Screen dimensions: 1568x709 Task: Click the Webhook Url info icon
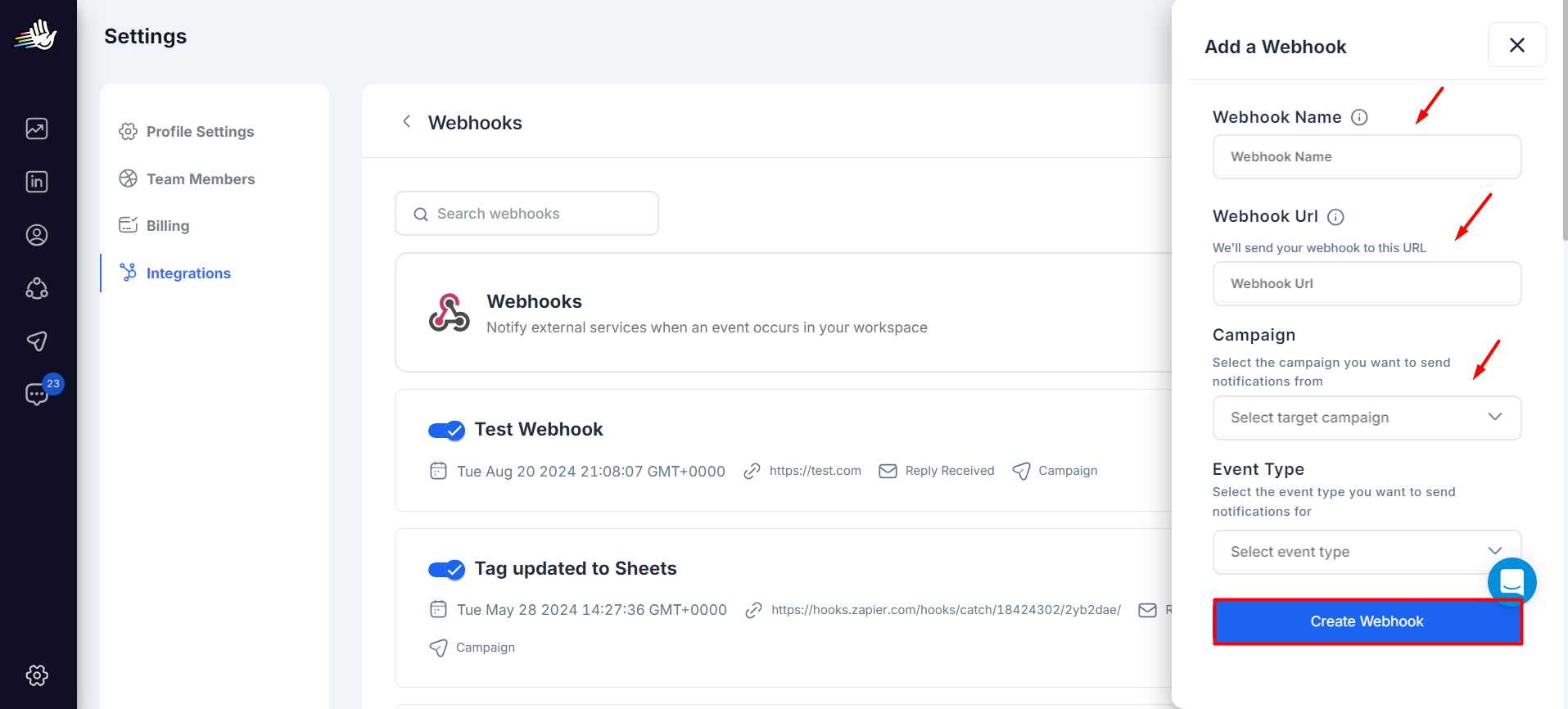1335,217
